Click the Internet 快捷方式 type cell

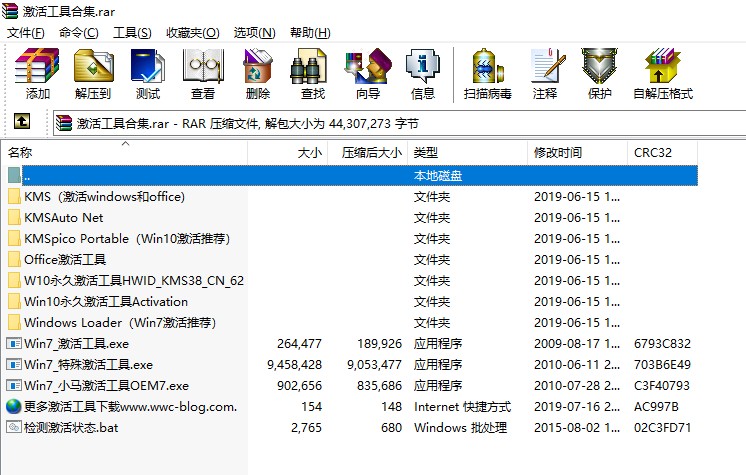click(x=462, y=406)
